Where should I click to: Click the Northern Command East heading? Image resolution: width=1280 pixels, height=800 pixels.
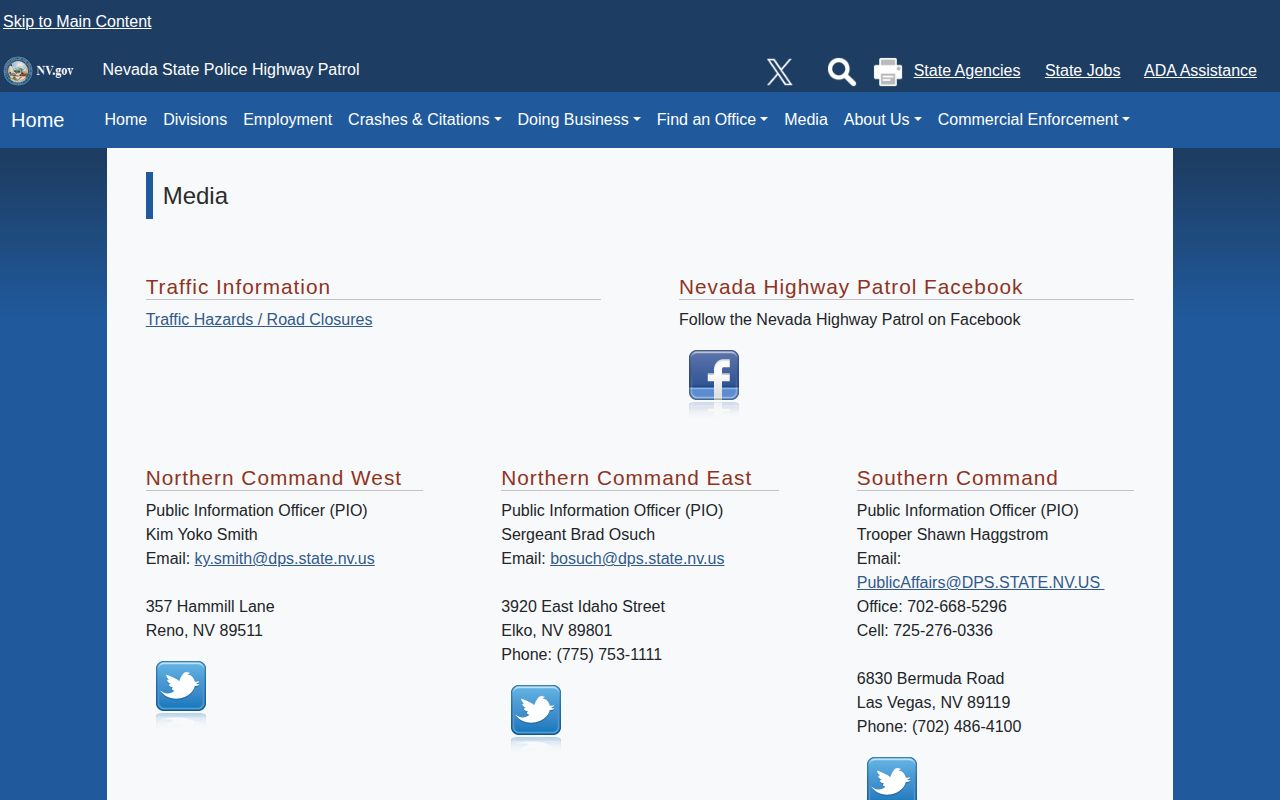click(627, 478)
